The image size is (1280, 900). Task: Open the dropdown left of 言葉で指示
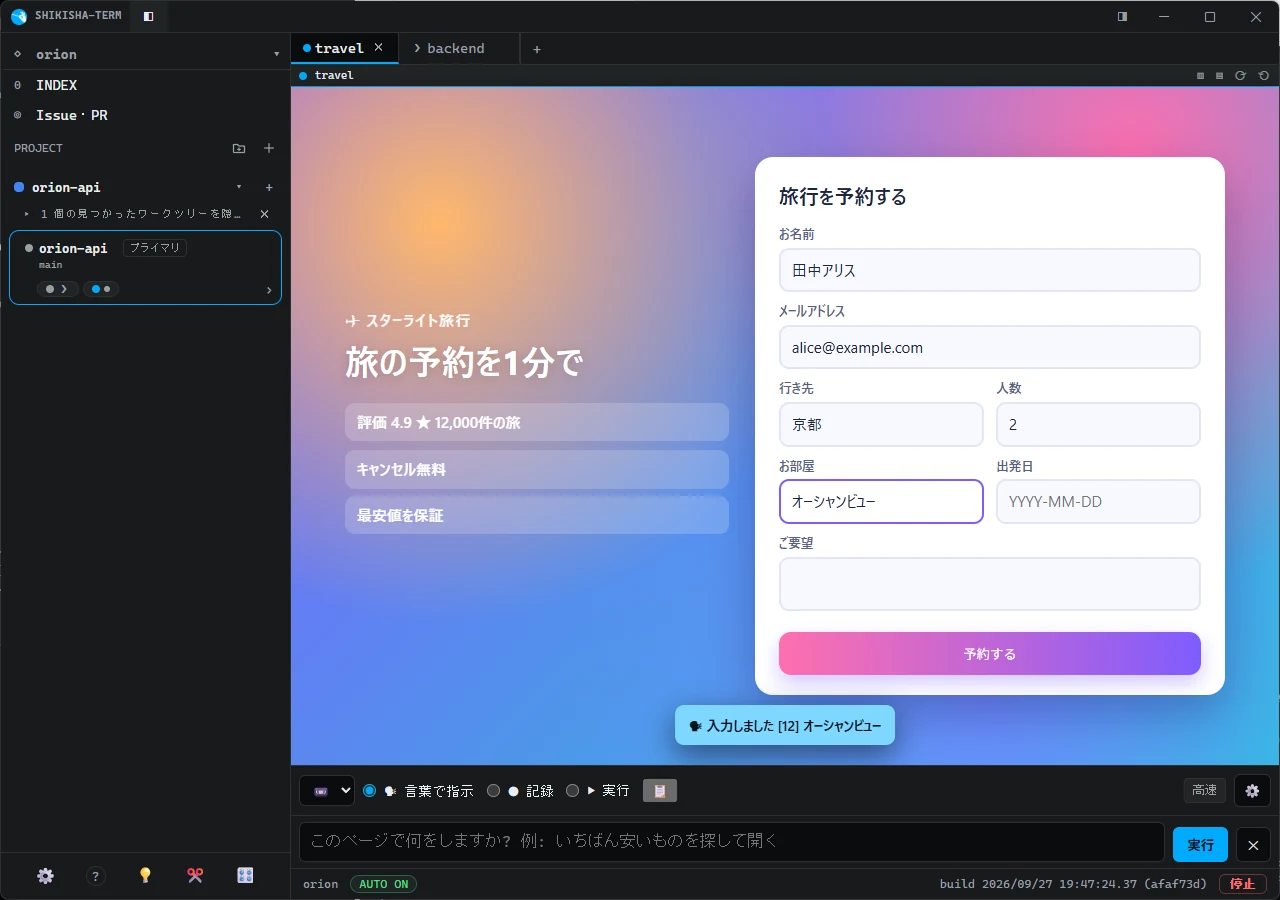327,790
